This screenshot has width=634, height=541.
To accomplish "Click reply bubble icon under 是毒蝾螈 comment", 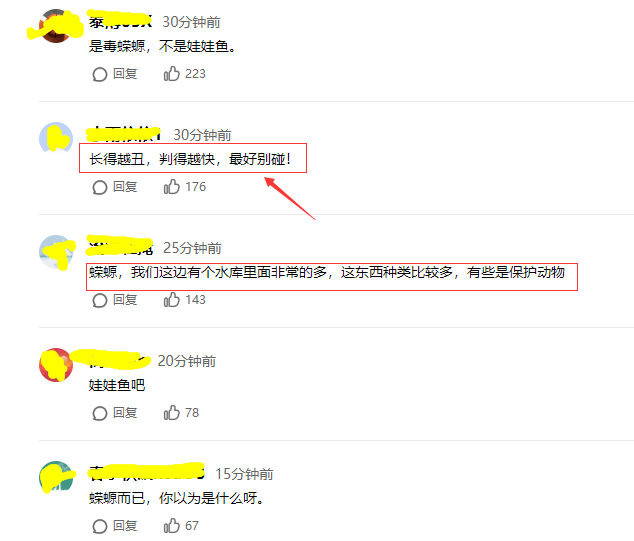I will click(99, 74).
